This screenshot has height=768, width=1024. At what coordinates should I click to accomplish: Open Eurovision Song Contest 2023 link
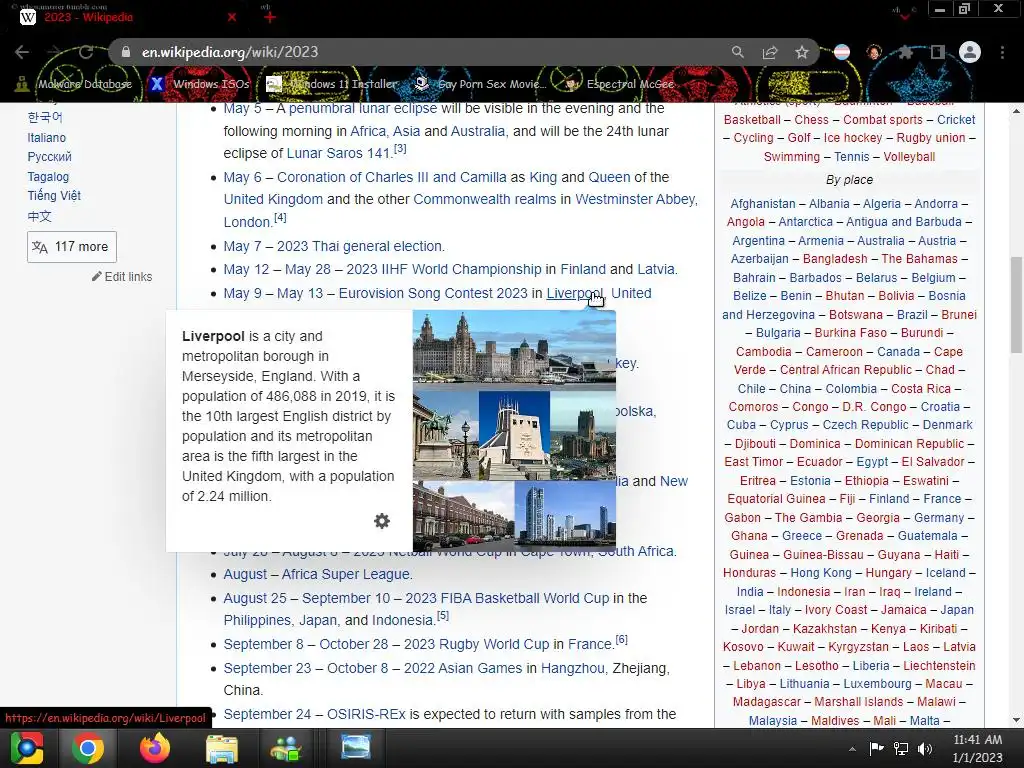pyautogui.click(x=433, y=293)
